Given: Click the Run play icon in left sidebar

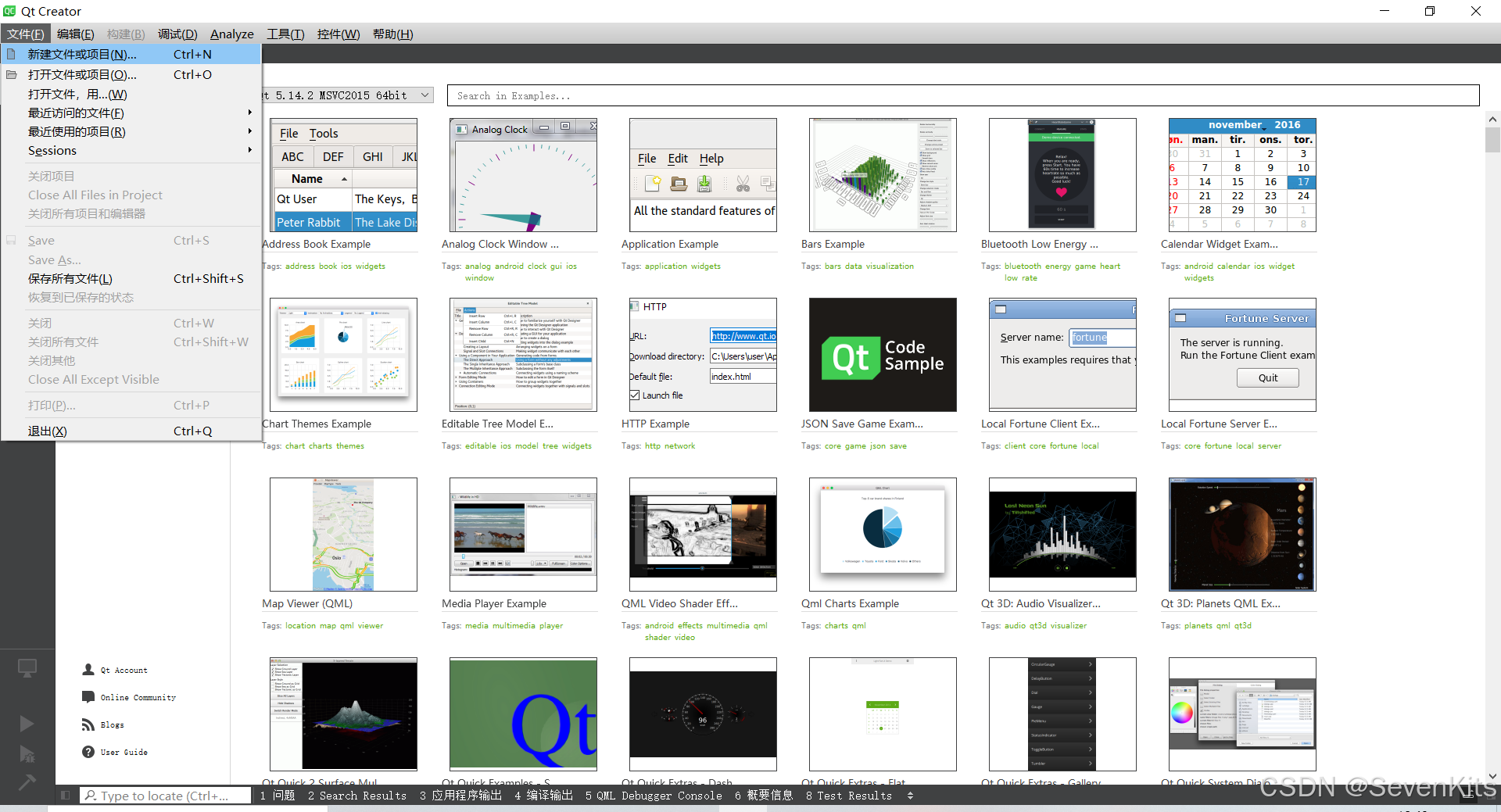Looking at the screenshot, I should (x=27, y=724).
